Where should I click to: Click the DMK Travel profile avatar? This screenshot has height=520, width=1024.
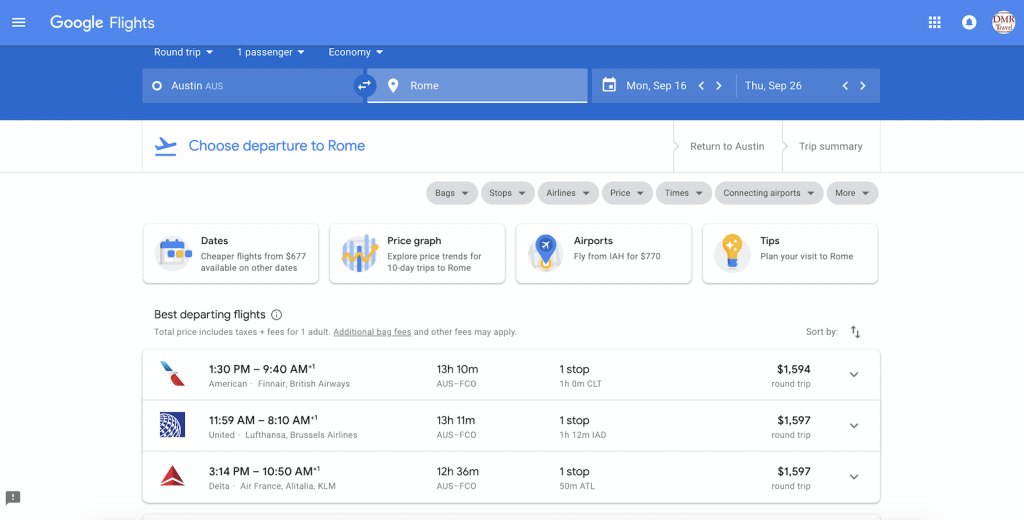(1002, 22)
